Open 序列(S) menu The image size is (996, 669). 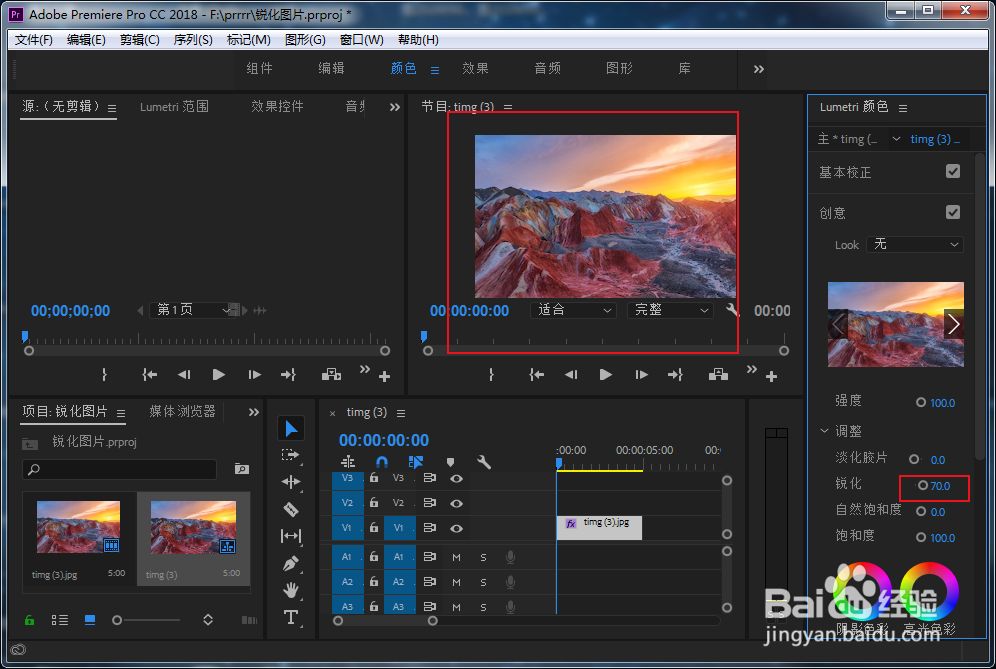pos(193,39)
